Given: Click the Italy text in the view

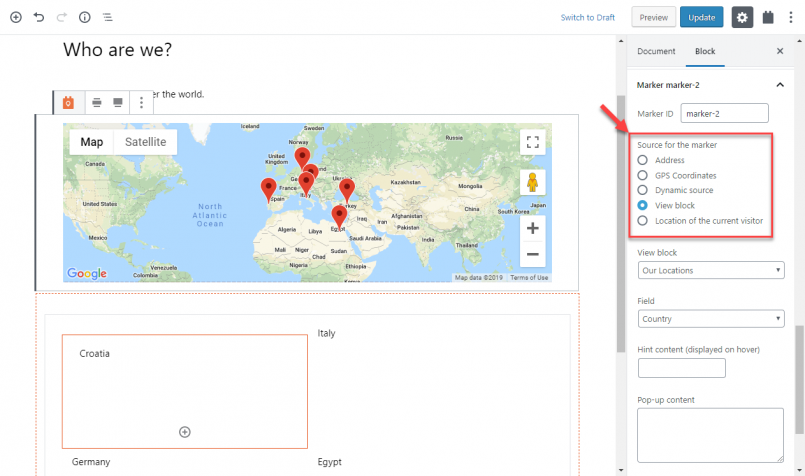Looking at the screenshot, I should [326, 333].
